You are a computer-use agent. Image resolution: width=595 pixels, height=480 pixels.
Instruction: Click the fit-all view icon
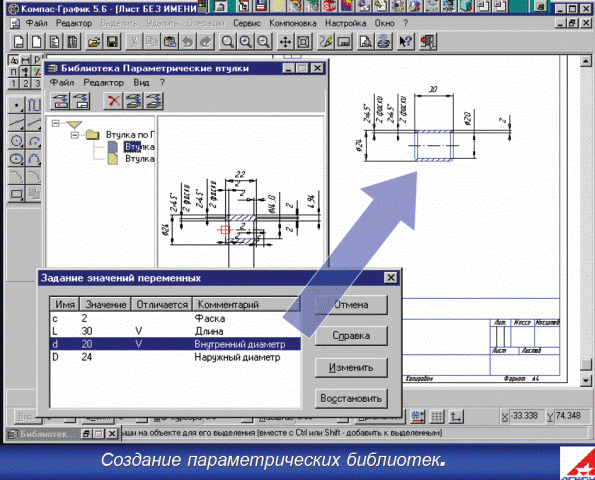click(303, 41)
